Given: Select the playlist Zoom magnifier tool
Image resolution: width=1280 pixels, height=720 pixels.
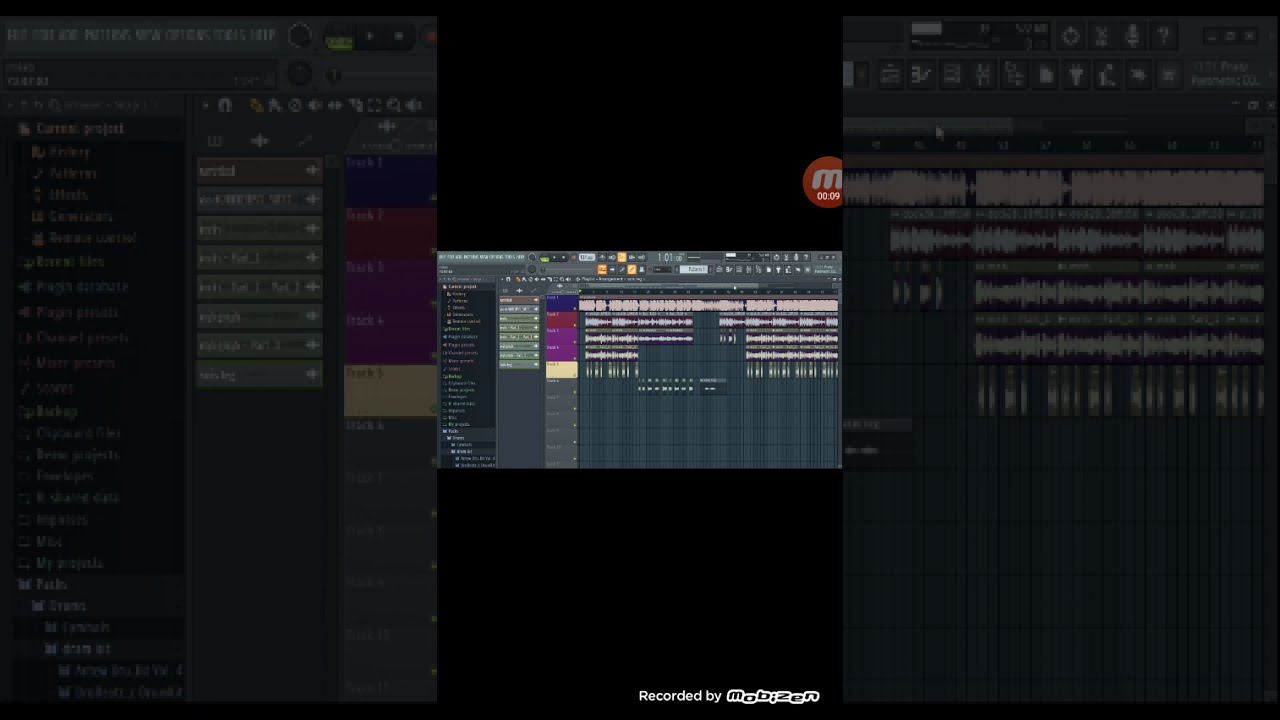Looking at the screenshot, I should pos(562,279).
